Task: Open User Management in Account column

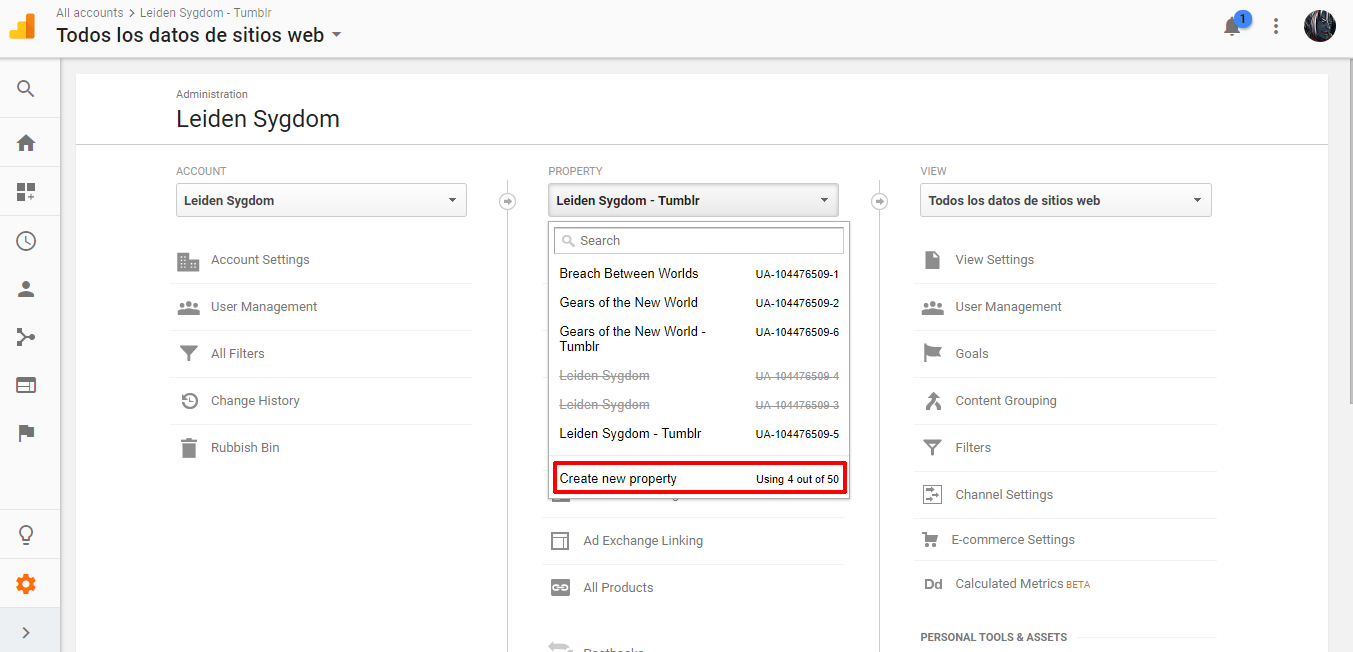Action: (x=264, y=307)
